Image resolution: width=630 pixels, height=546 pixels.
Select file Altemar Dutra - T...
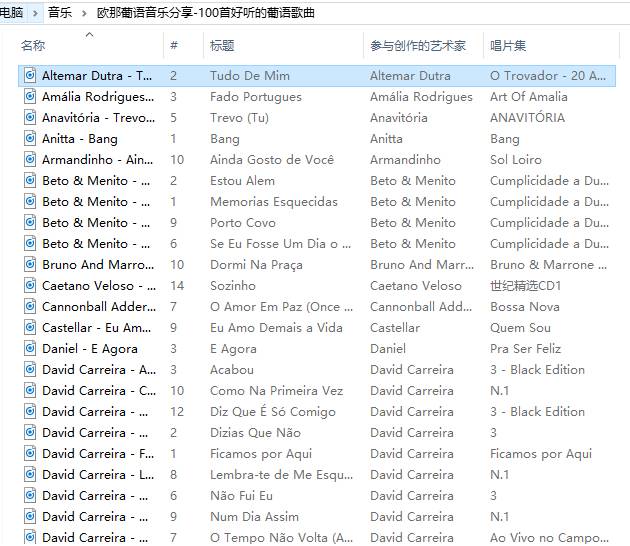click(97, 75)
